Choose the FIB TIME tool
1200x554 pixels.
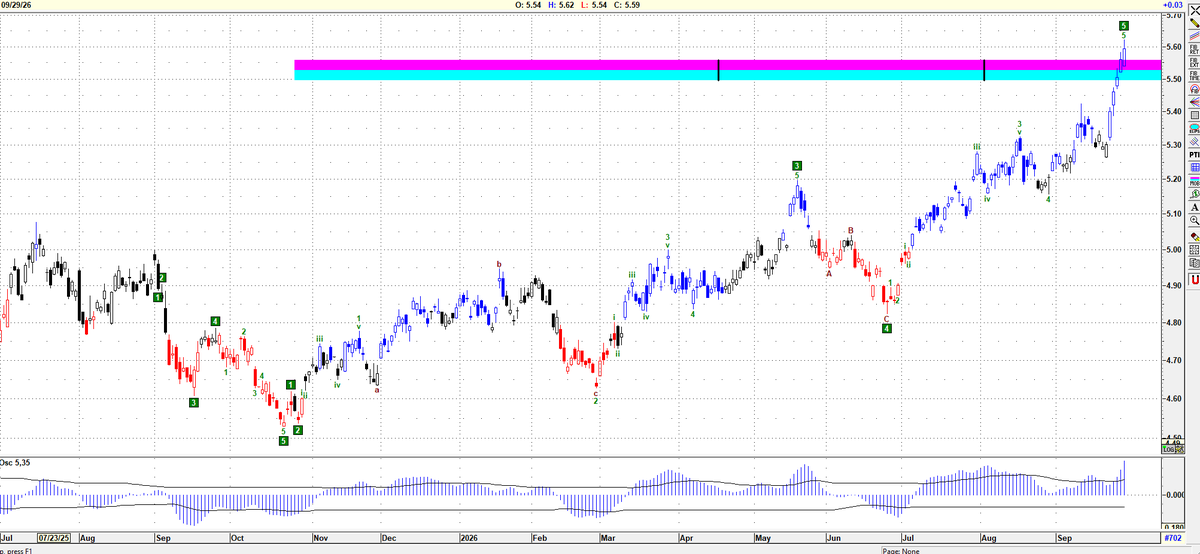(1193, 73)
